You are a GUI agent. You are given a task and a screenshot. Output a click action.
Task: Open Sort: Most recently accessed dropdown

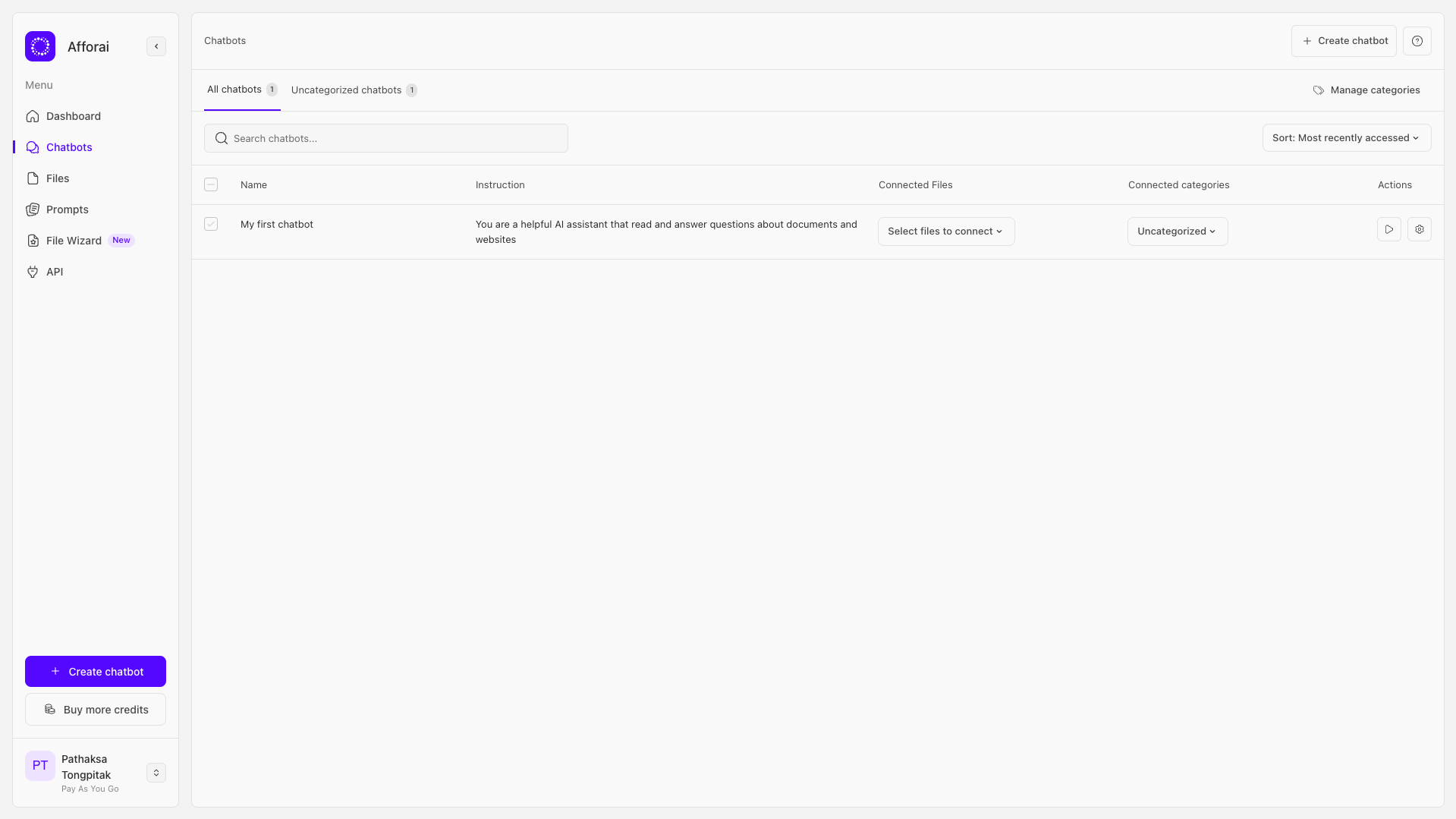(1346, 138)
